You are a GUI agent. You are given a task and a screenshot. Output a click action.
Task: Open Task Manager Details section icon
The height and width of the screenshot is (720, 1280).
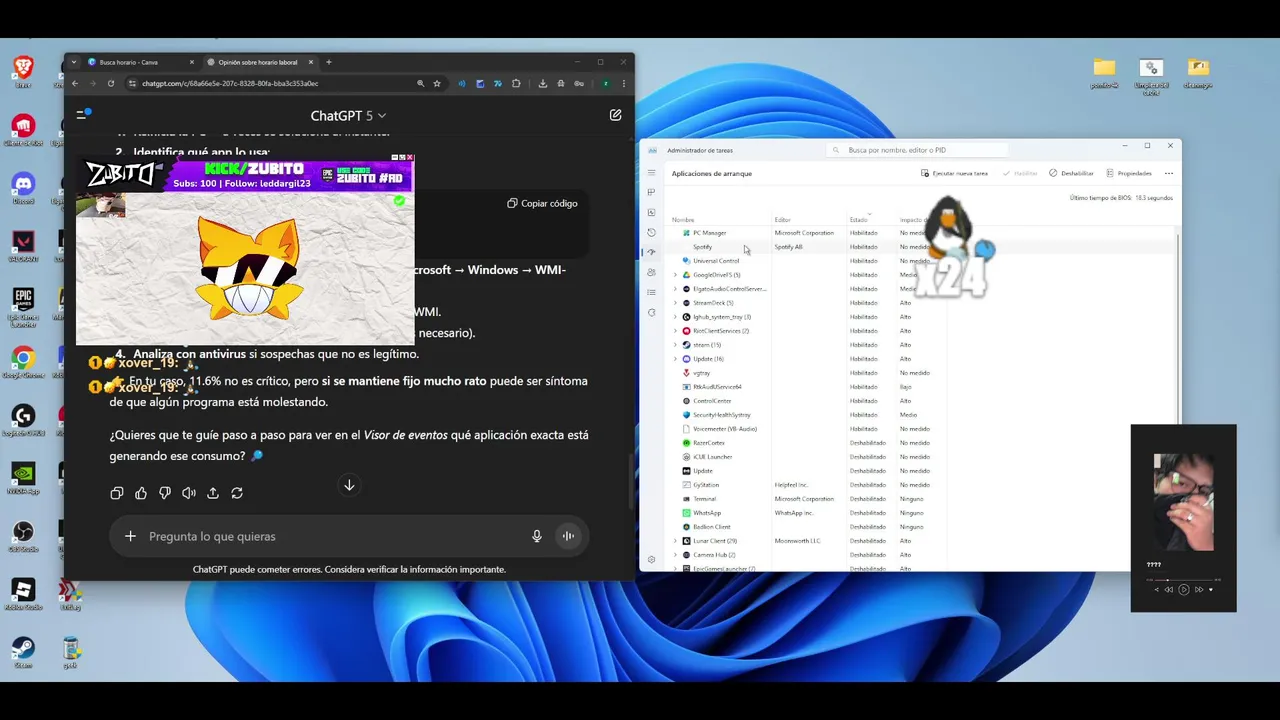click(652, 292)
